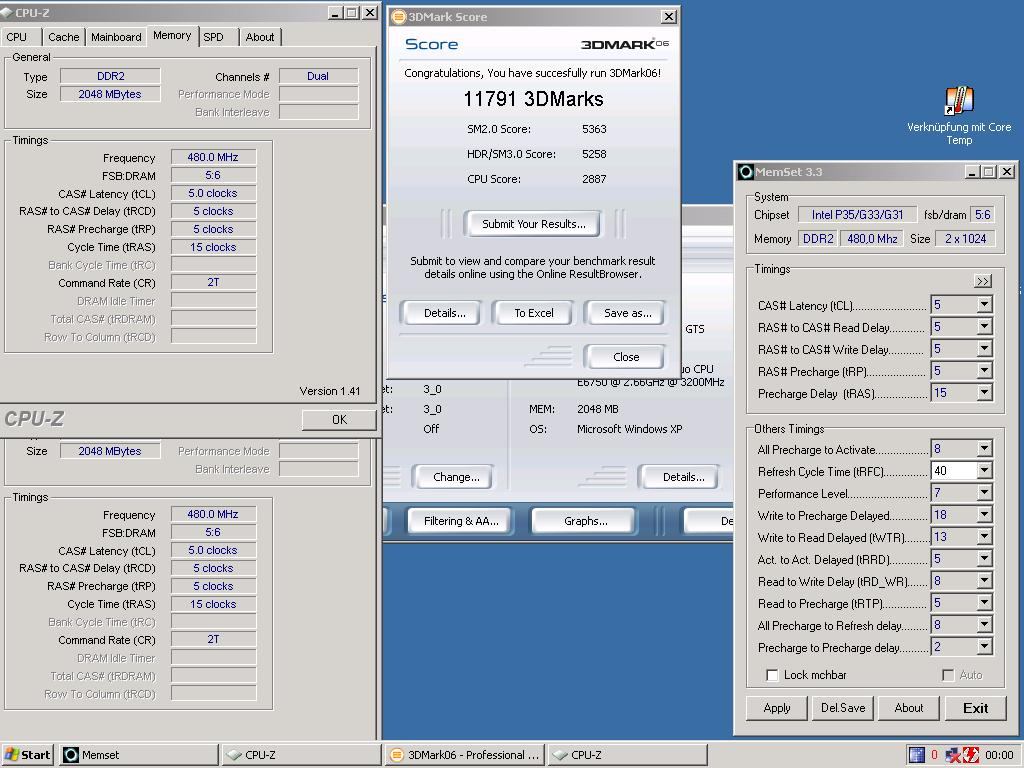Click the red lightning bolt tray icon
The image size is (1024, 768).
click(970, 755)
